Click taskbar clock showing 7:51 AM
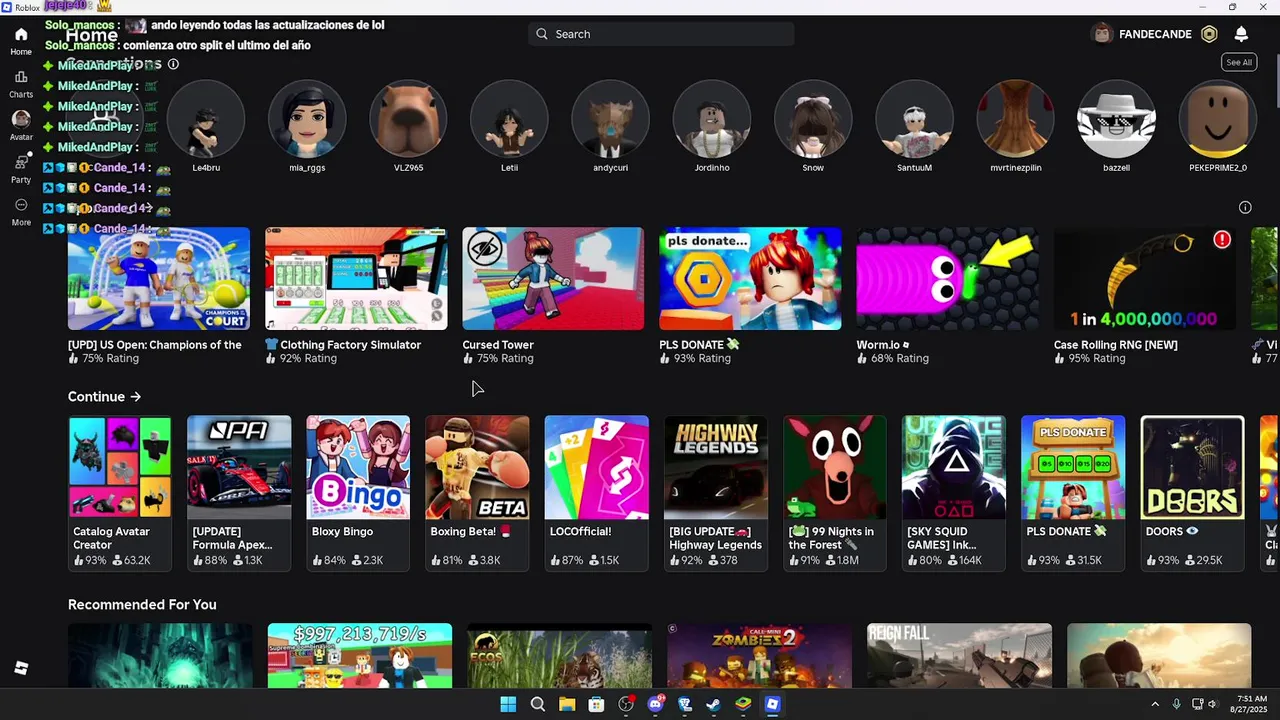Viewport: 1280px width, 720px height. click(1251, 704)
